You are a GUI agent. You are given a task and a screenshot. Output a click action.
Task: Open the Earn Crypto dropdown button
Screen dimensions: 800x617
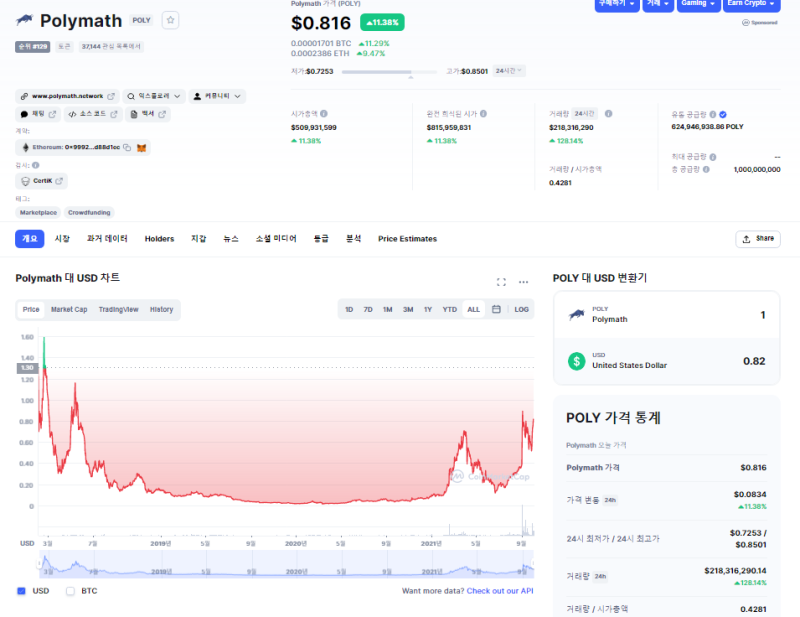point(752,4)
